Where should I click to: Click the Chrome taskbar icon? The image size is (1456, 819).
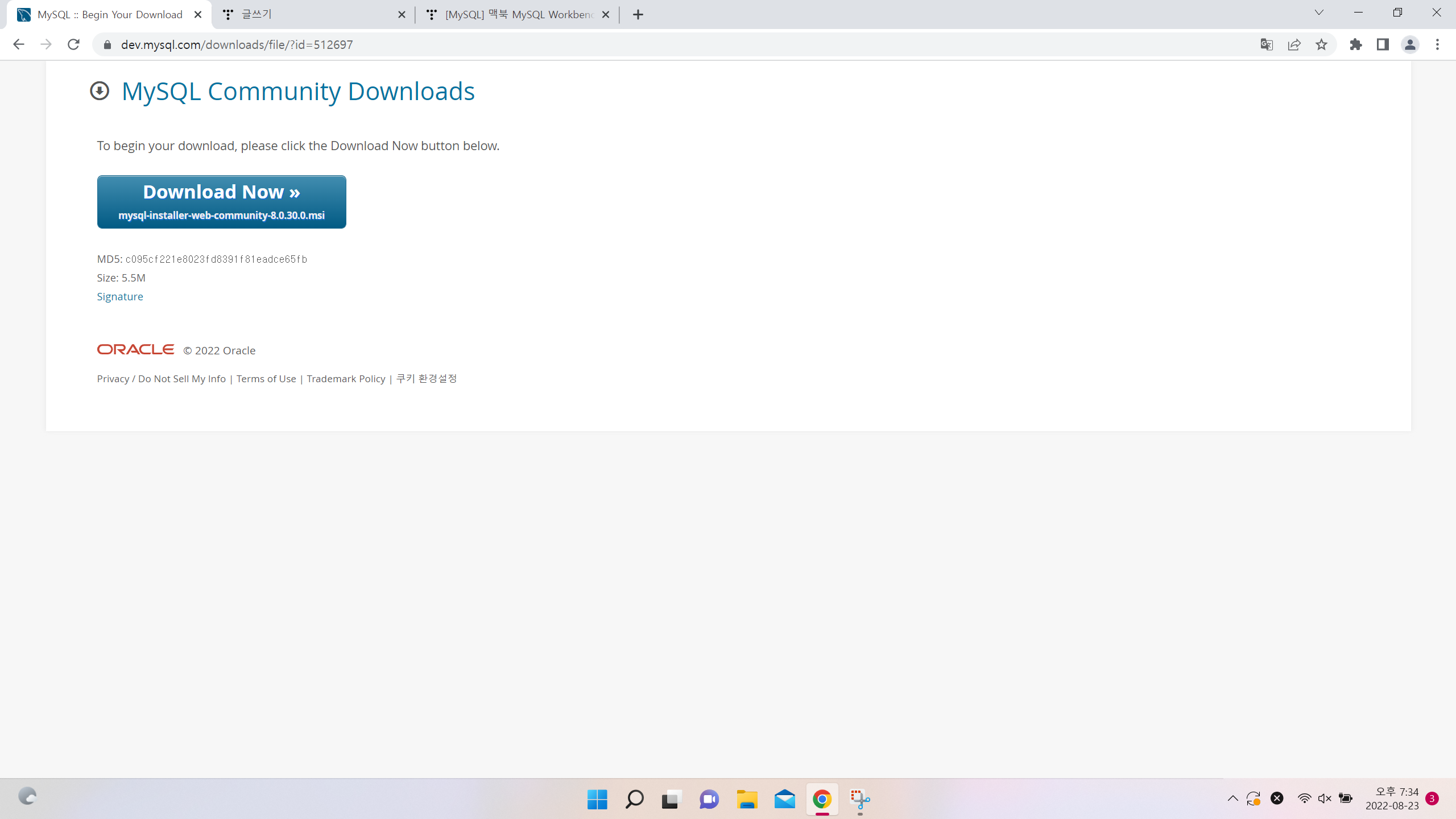pyautogui.click(x=822, y=799)
